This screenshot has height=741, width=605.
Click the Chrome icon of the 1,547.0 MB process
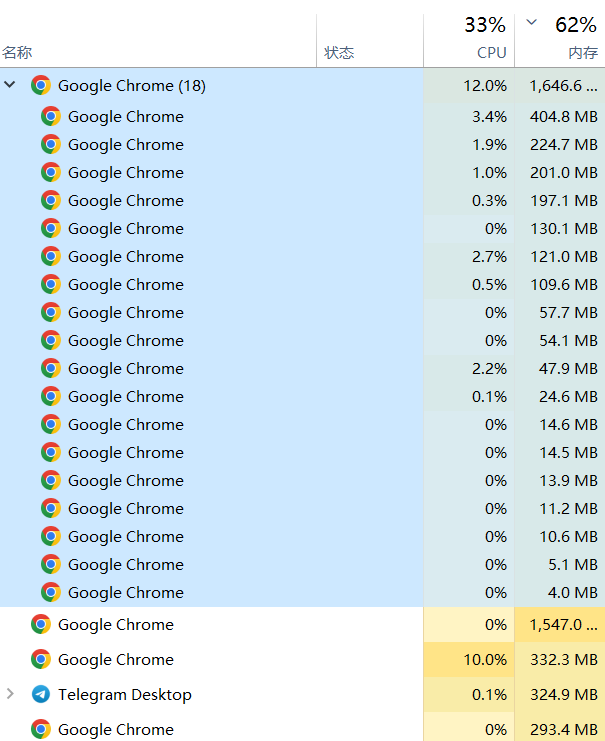41,624
